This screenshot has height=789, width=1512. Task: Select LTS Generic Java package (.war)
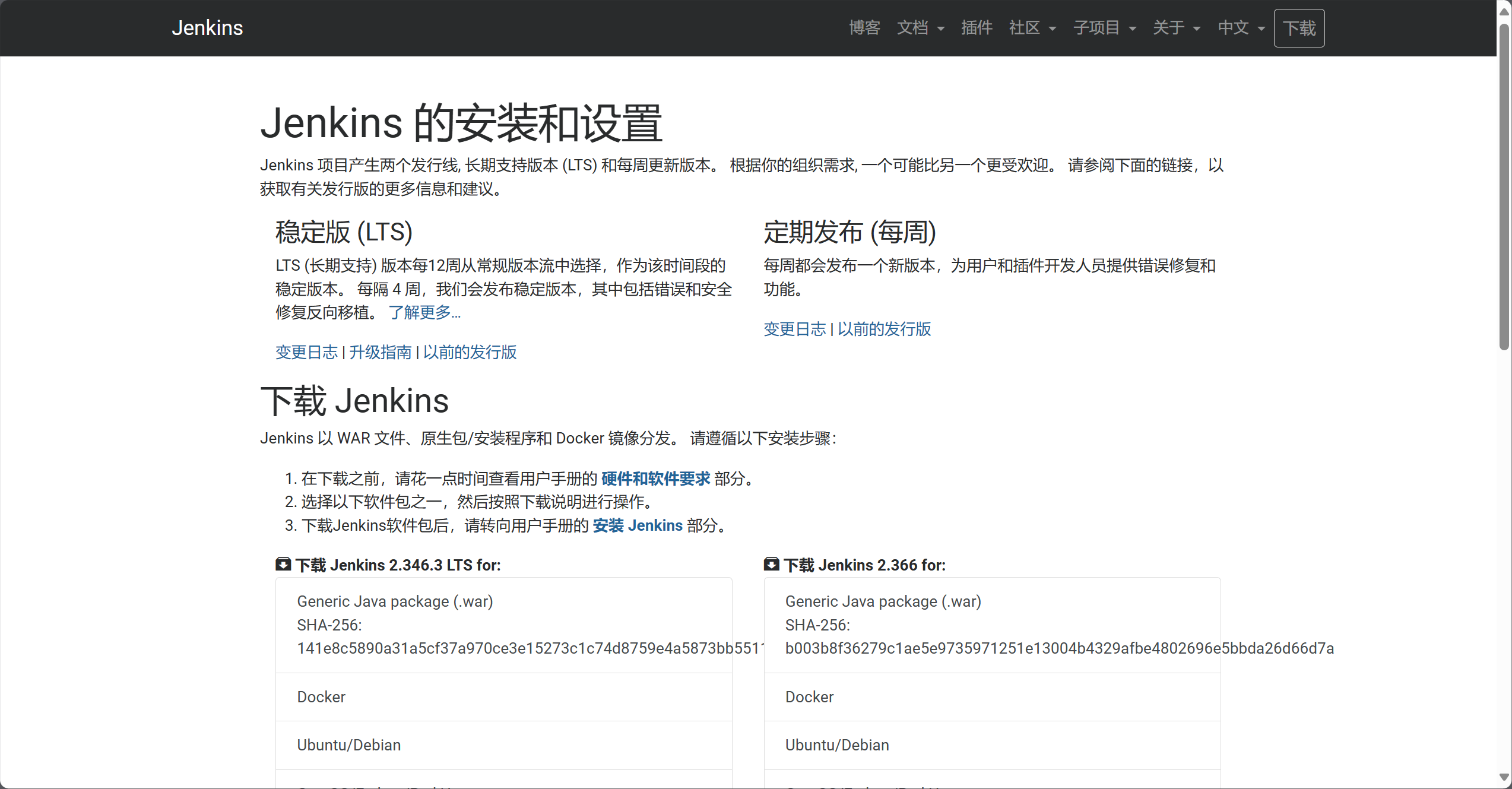(x=395, y=601)
